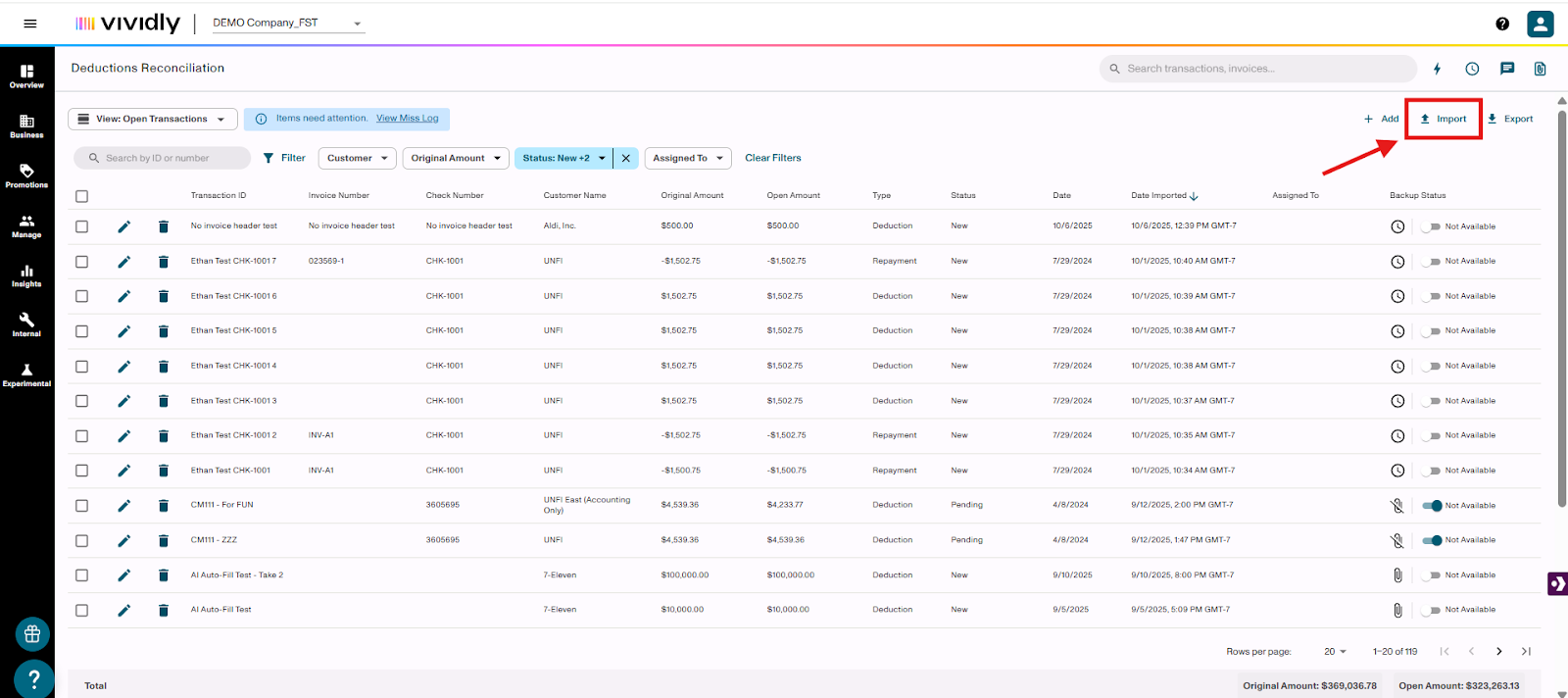The height and width of the screenshot is (698, 1568).
Task: Click the search transactions, invoices field
Action: click(x=1264, y=69)
